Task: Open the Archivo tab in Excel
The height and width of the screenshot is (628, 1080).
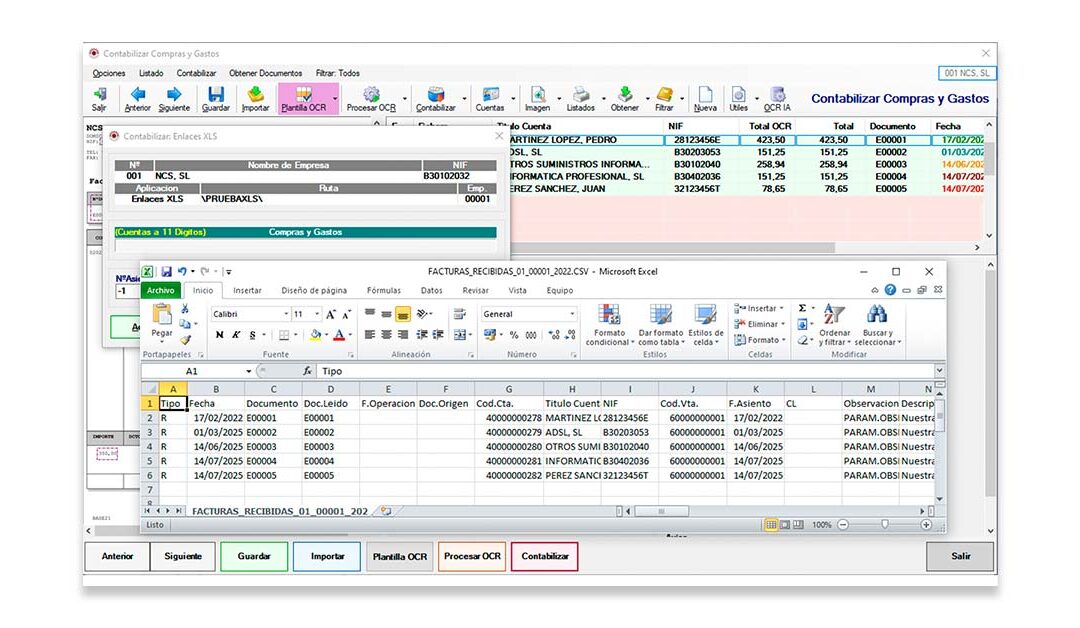Action: pos(160,291)
